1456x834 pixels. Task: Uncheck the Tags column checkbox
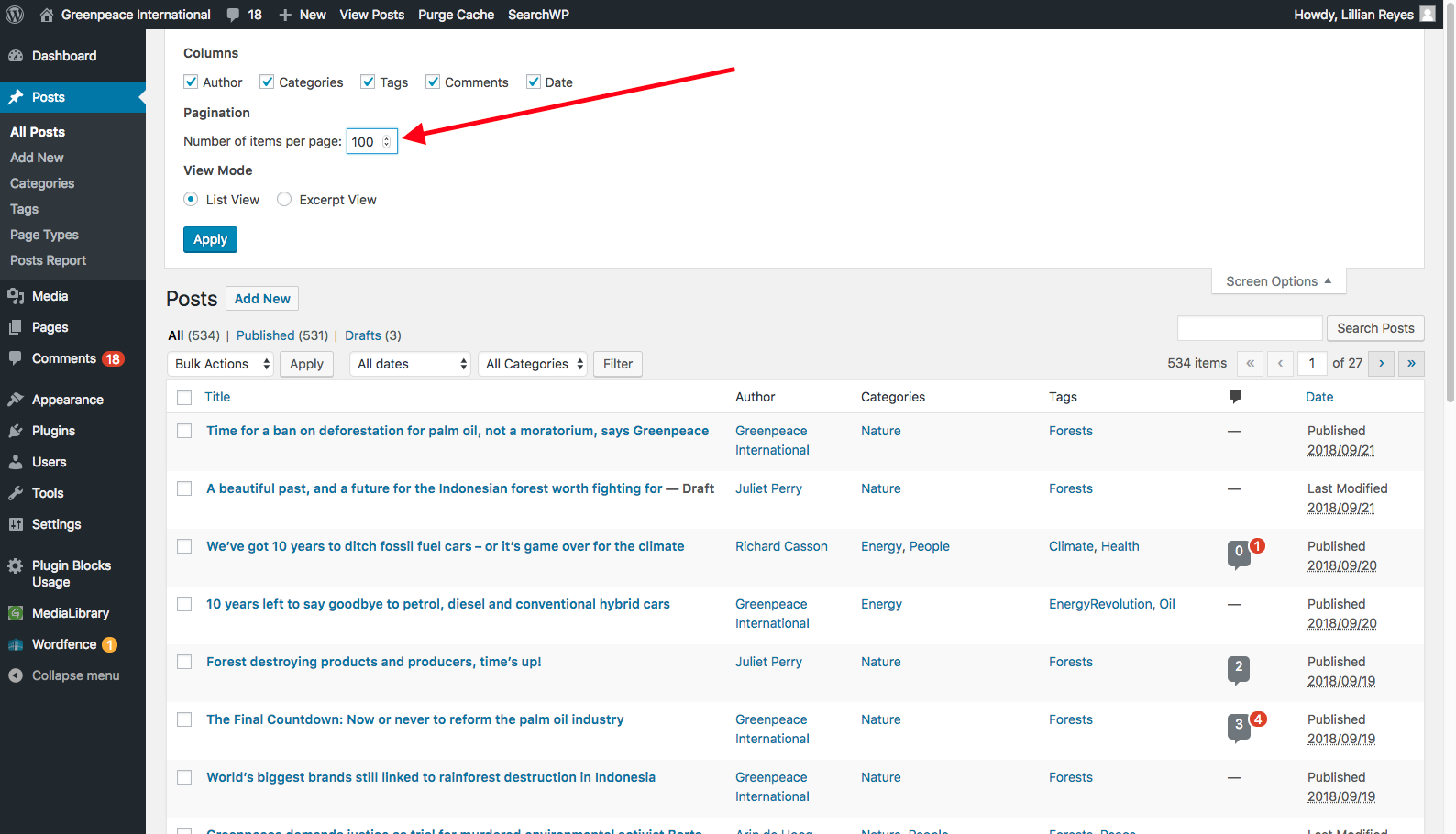pos(368,82)
